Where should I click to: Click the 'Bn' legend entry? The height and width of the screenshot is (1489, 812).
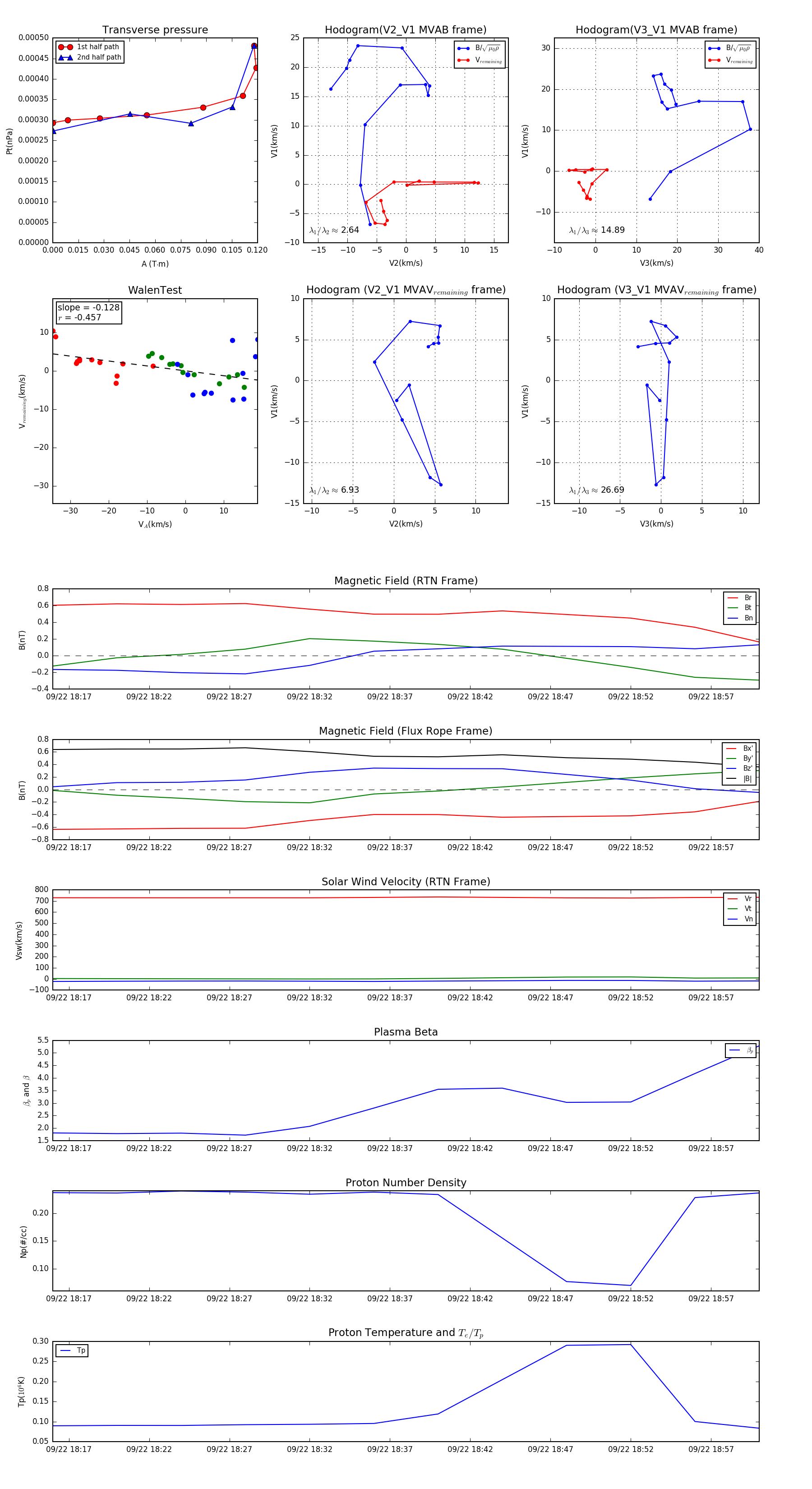(x=740, y=618)
